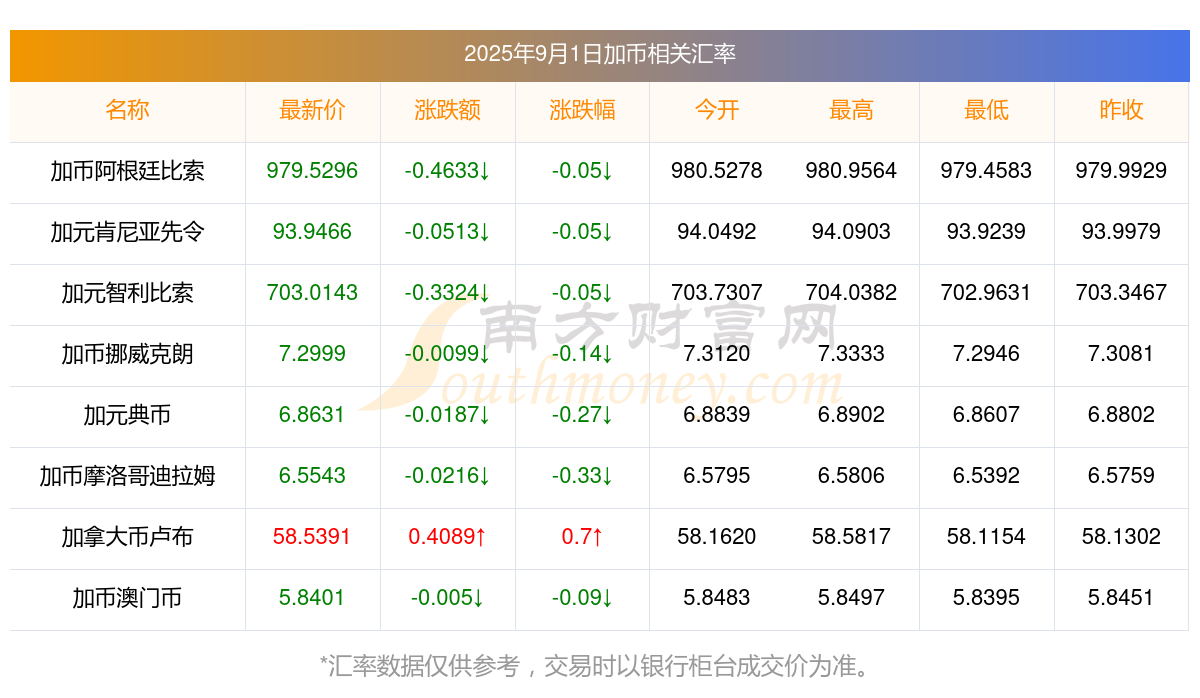The width and height of the screenshot is (1200, 698).
Task: Click change percent -0.33↓
Action: (x=582, y=476)
